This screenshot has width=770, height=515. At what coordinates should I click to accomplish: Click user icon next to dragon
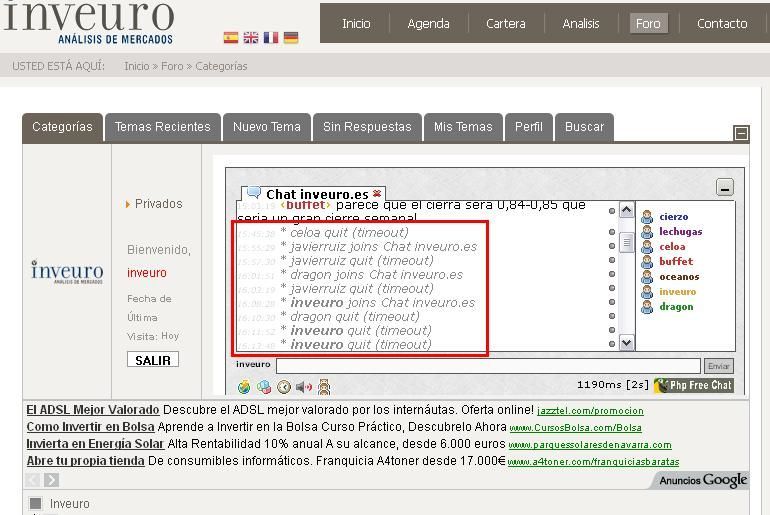point(647,306)
